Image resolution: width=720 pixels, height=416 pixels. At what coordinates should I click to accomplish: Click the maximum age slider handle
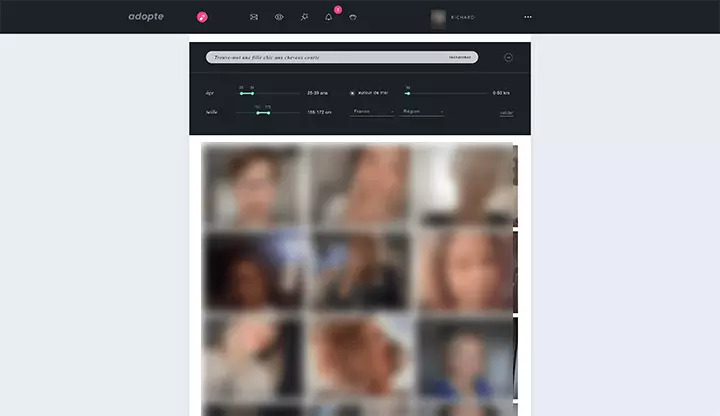pyautogui.click(x=253, y=93)
